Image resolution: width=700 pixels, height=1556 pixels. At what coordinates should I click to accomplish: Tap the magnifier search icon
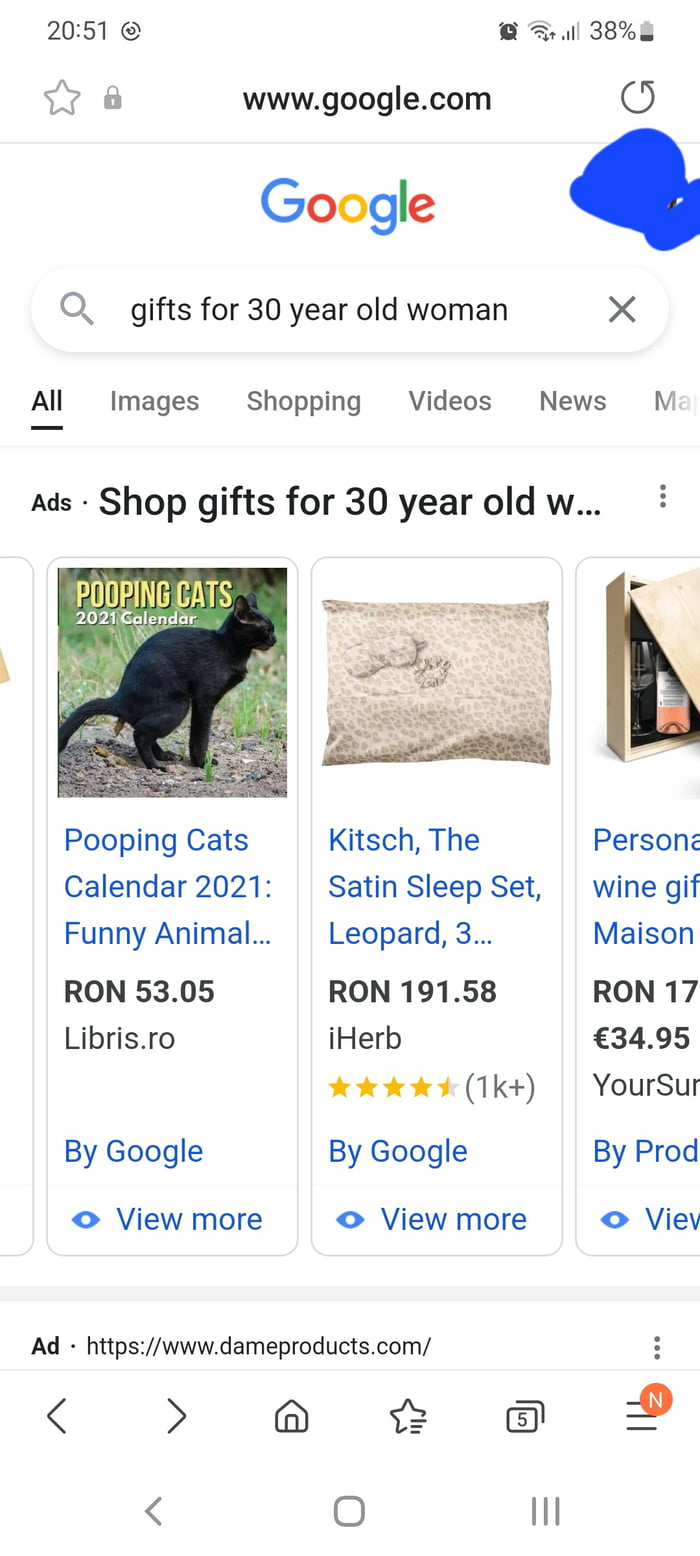pyautogui.click(x=77, y=309)
